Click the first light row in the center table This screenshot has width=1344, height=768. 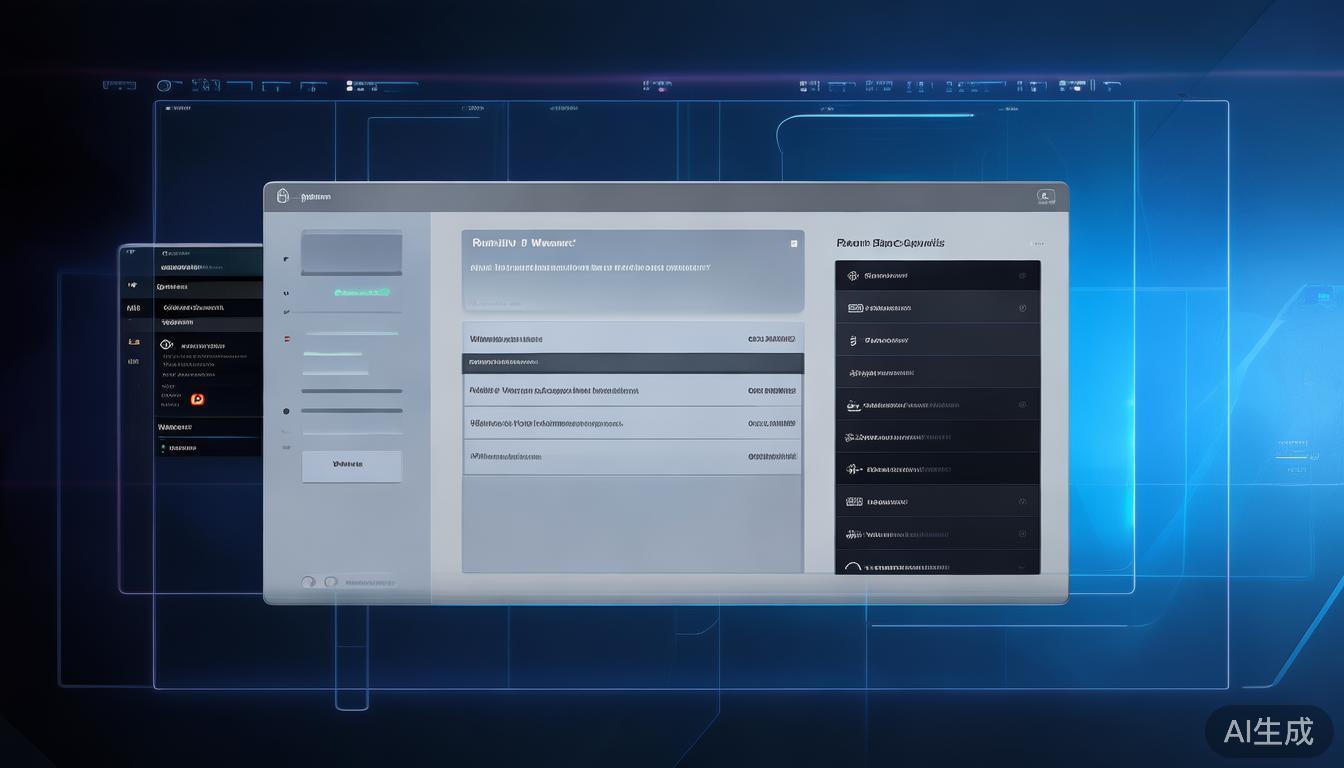(632, 339)
